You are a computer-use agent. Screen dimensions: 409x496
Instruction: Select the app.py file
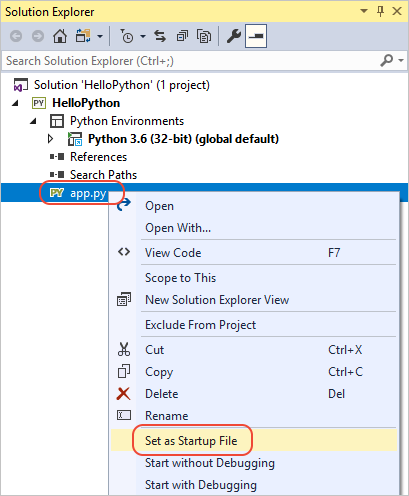point(88,193)
